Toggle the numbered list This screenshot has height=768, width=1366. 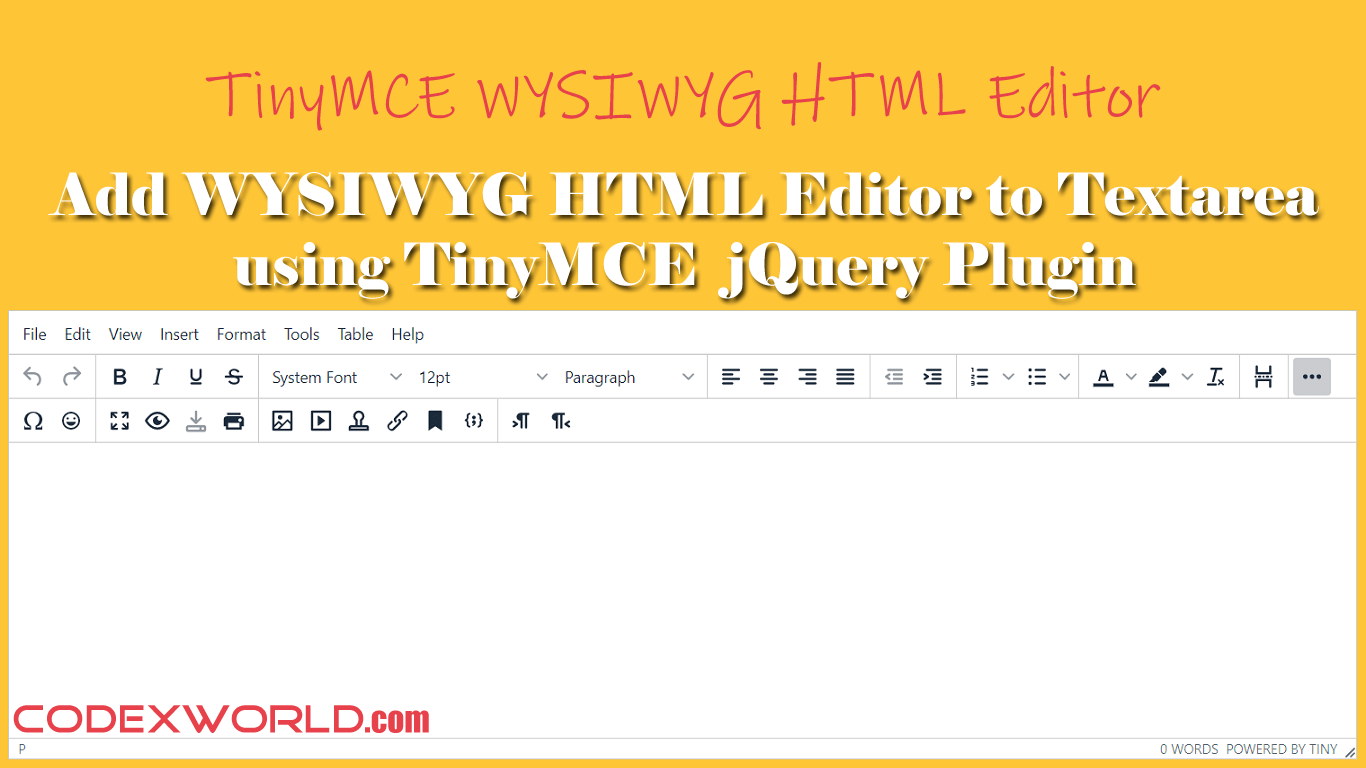coord(981,376)
